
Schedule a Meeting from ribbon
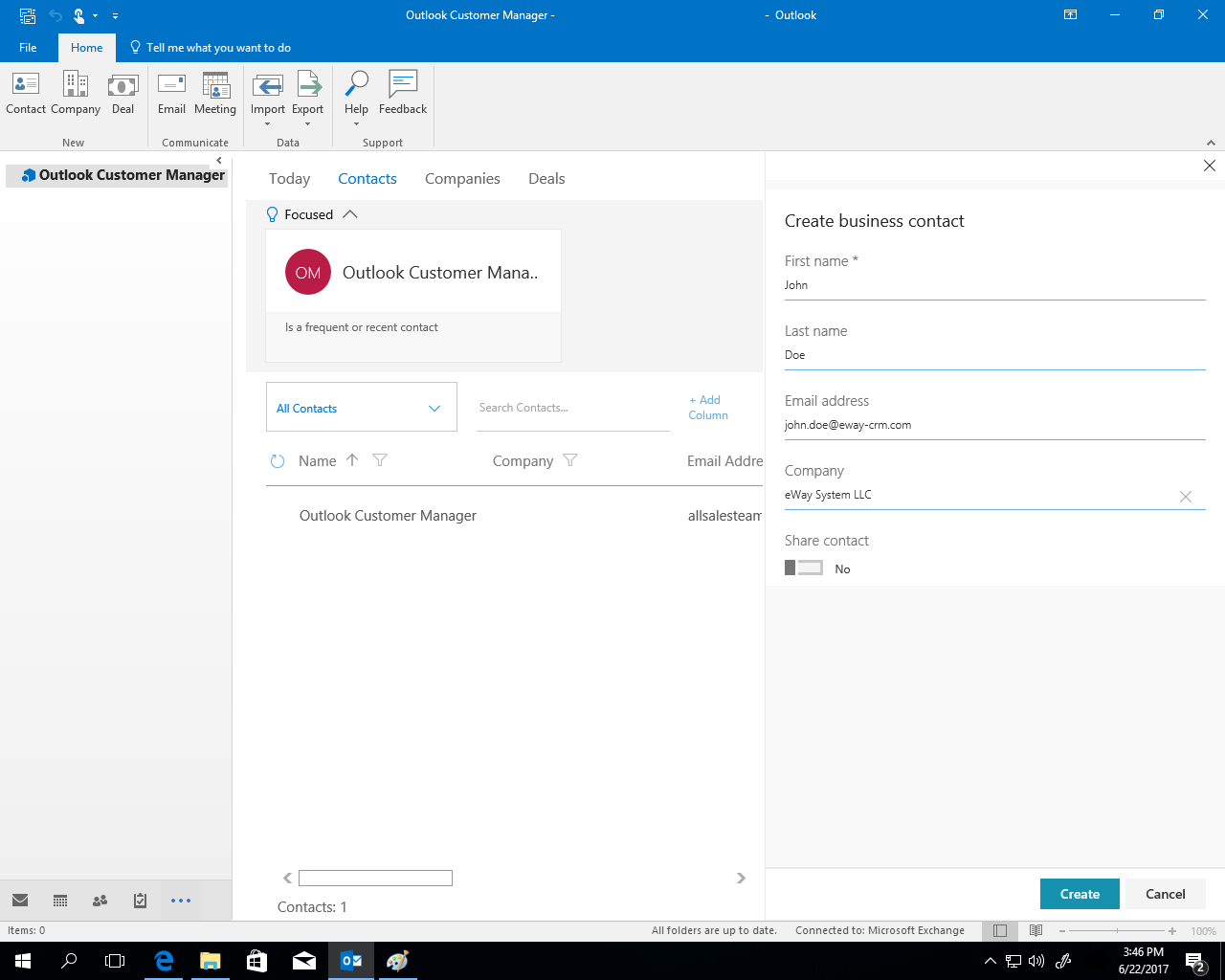(215, 94)
